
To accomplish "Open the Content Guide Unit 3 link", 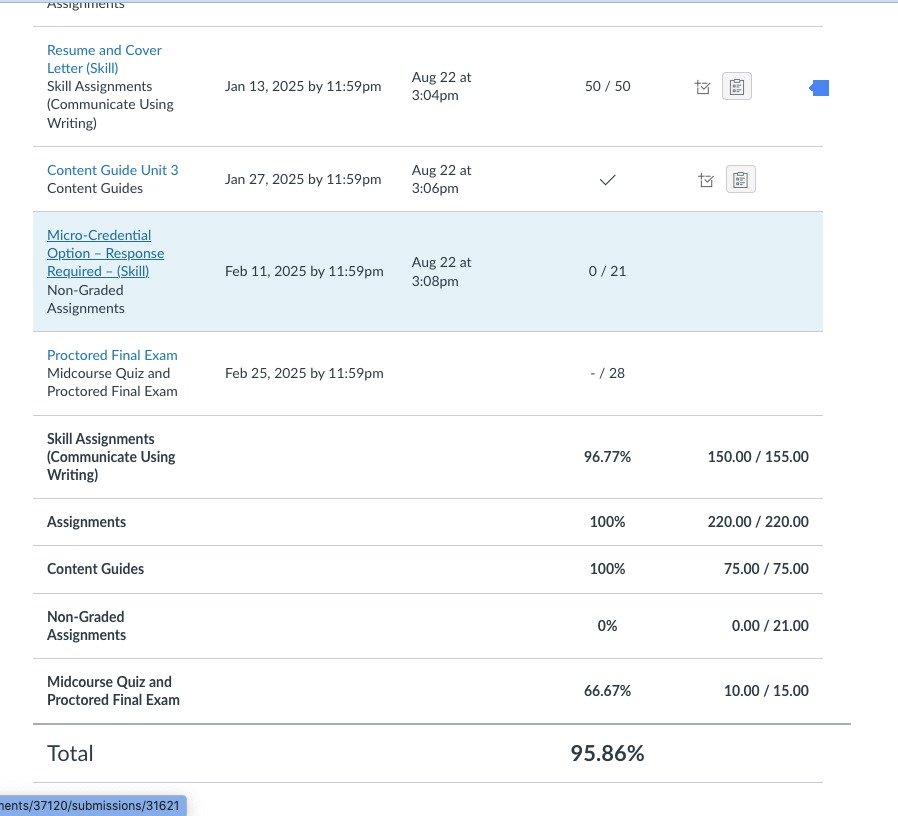I will click(x=113, y=170).
